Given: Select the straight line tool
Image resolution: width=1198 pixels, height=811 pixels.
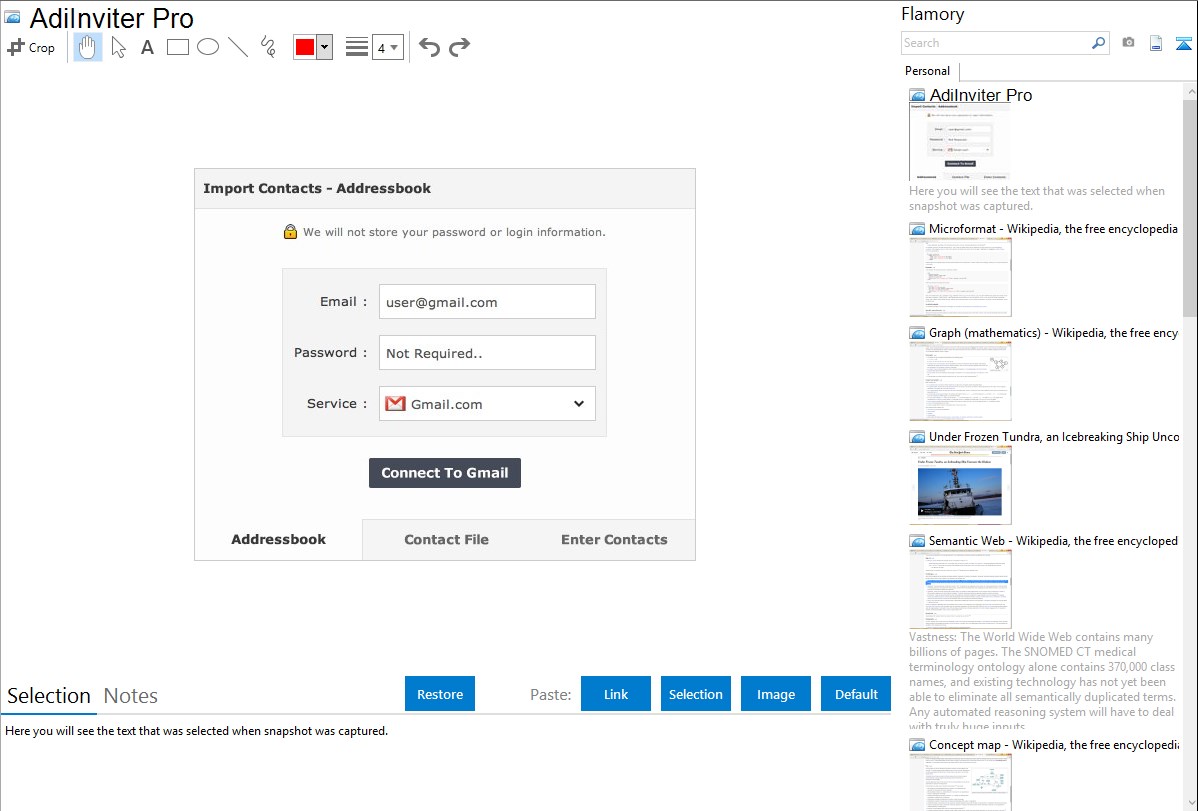Looking at the screenshot, I should 238,47.
